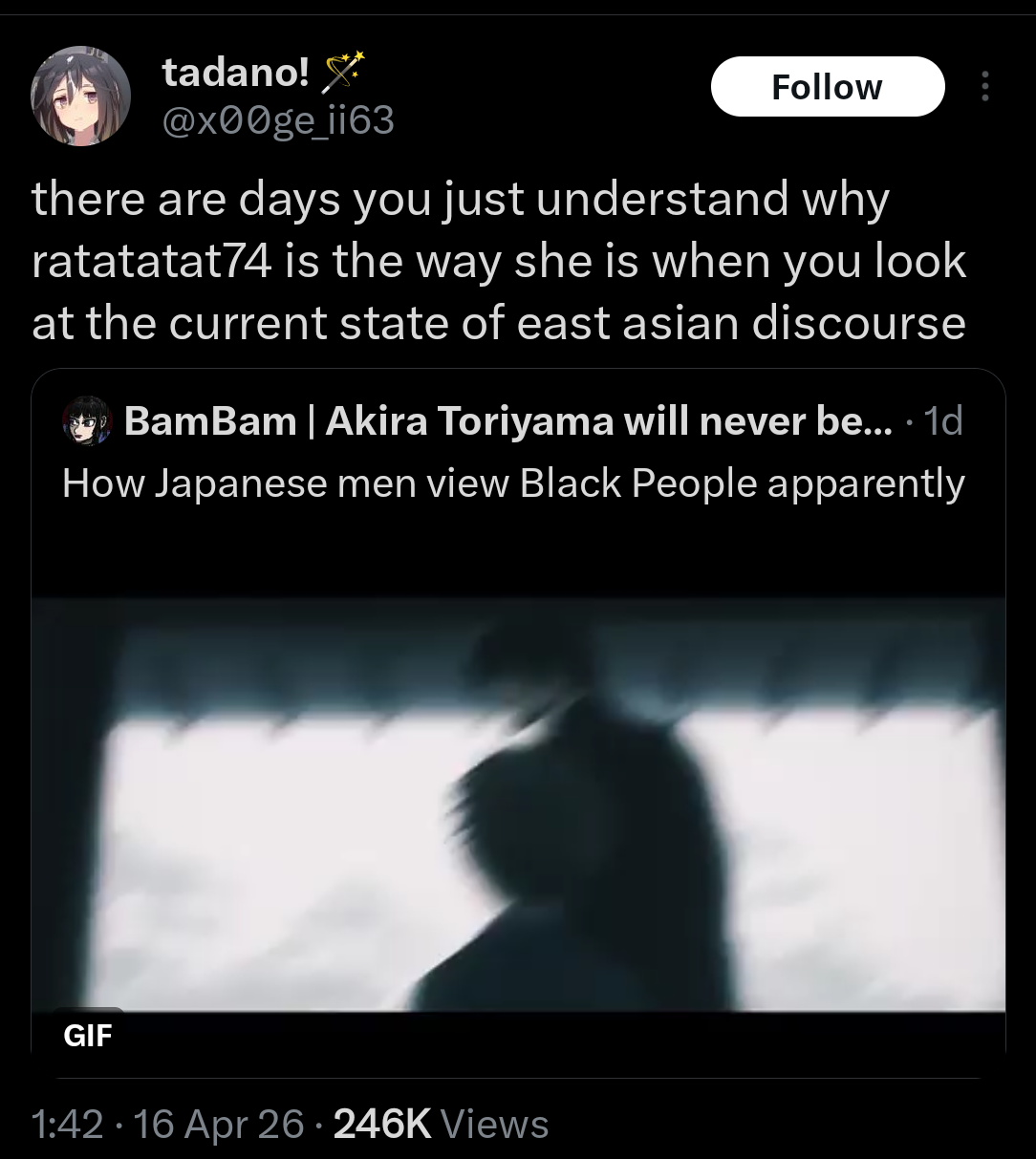Open tadano!'s profile avatar

(81, 96)
